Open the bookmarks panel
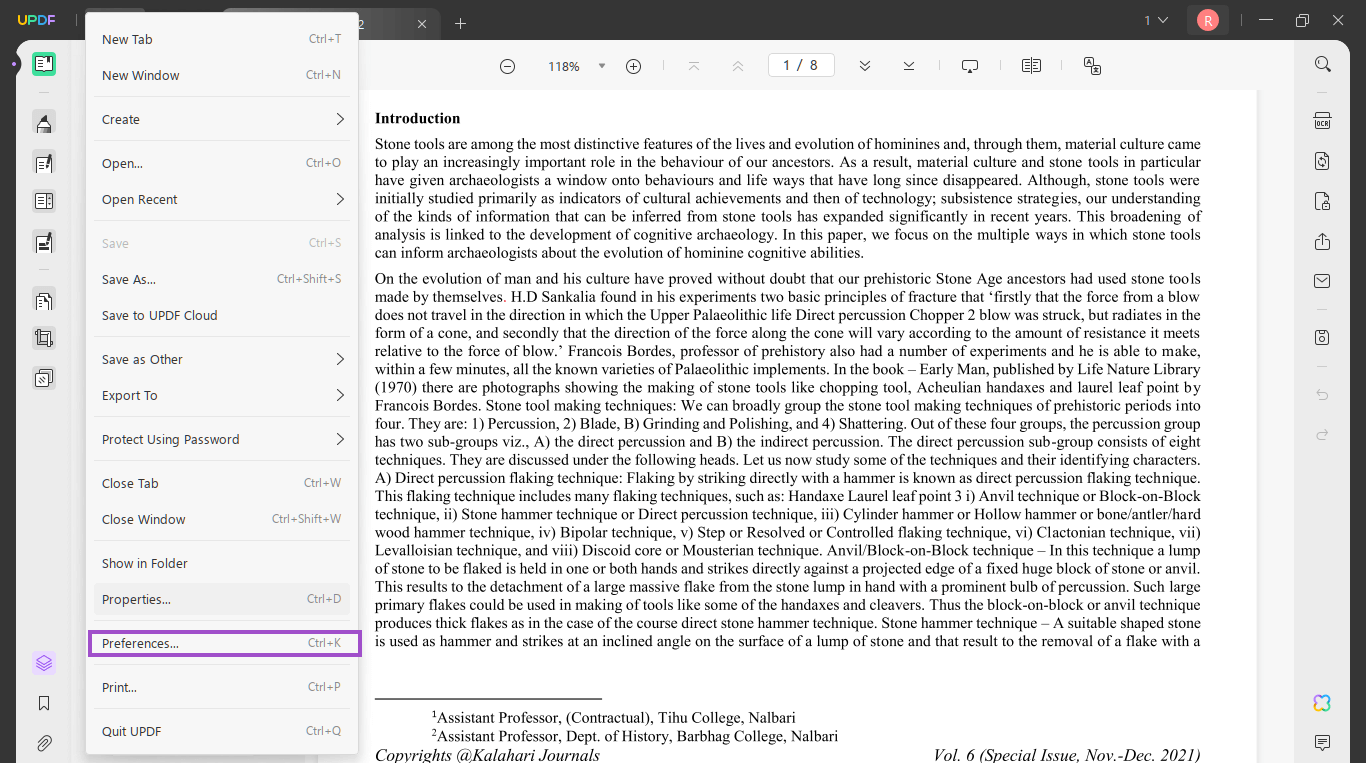 44,703
